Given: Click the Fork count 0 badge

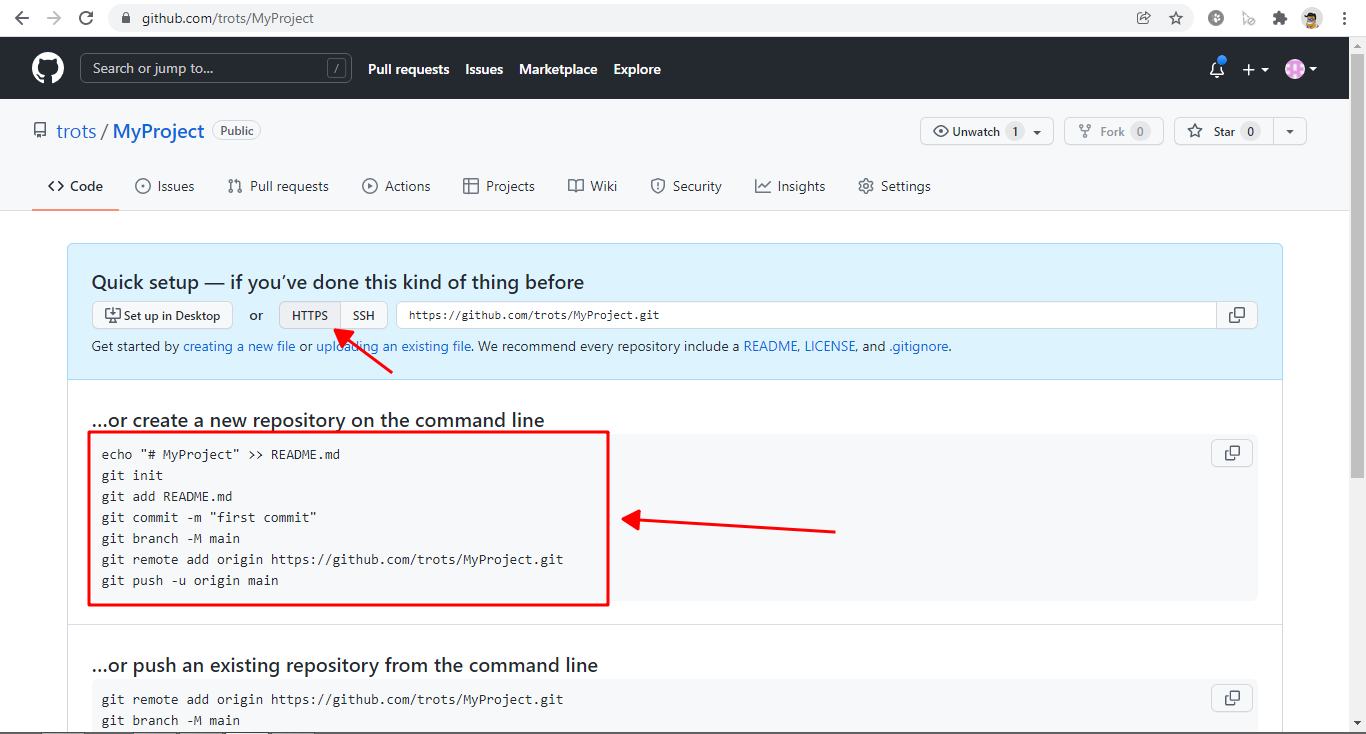Looking at the screenshot, I should tap(1140, 131).
